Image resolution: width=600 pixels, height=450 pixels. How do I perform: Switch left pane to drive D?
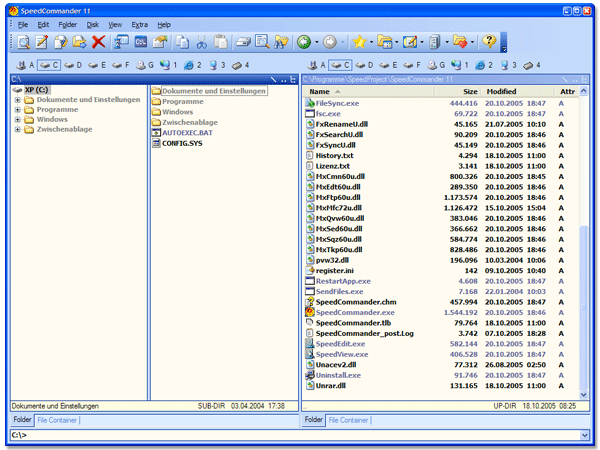click(73, 65)
